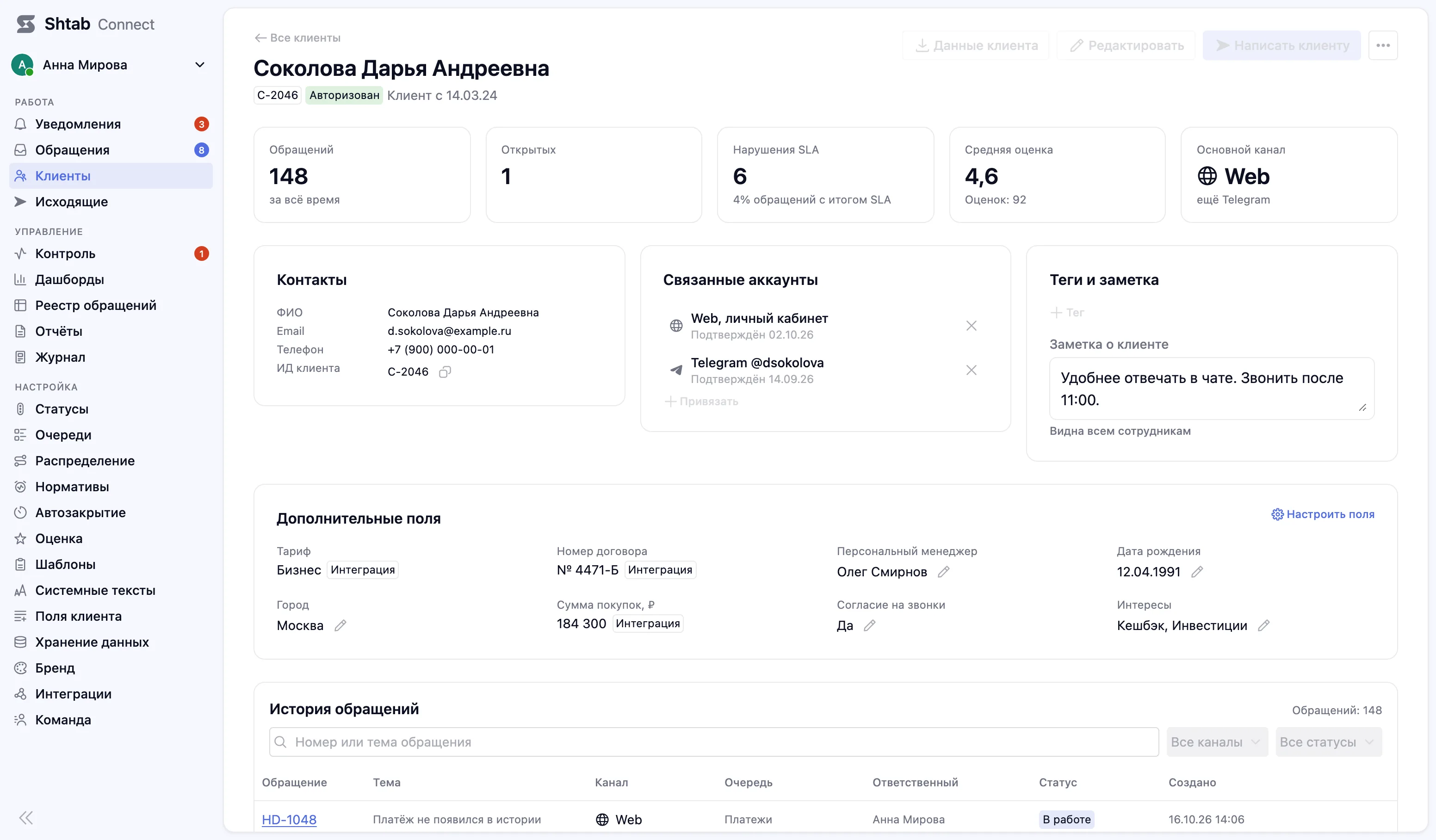The image size is (1436, 840).
Task: Focus the Заметка о клиенте text area
Action: pyautogui.click(x=1212, y=389)
